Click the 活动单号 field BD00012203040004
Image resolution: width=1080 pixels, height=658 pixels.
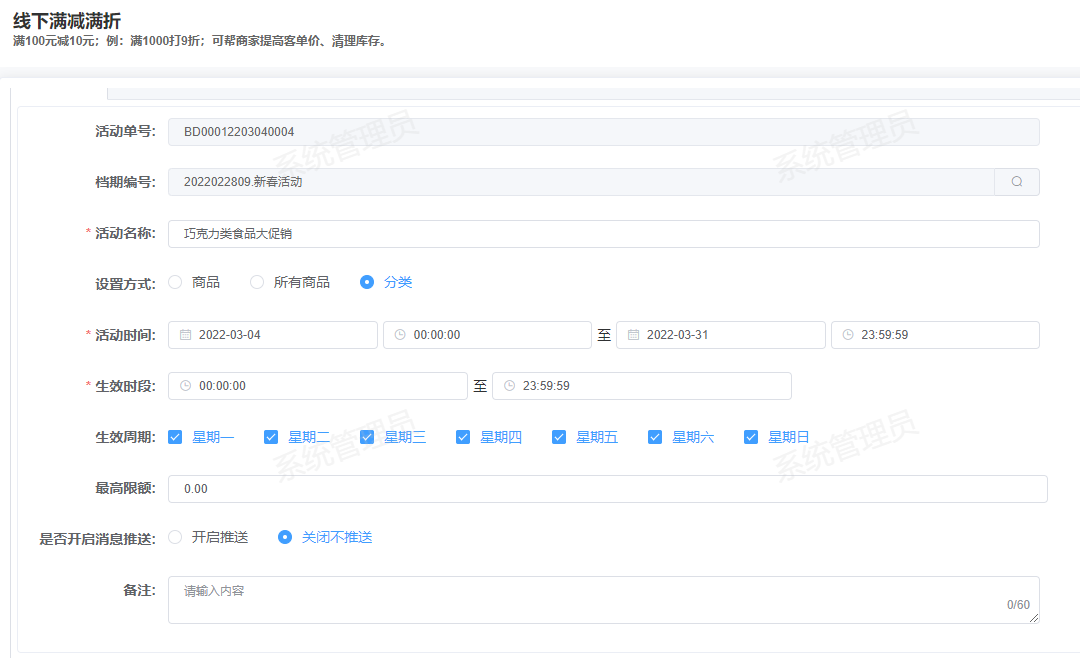tap(603, 132)
